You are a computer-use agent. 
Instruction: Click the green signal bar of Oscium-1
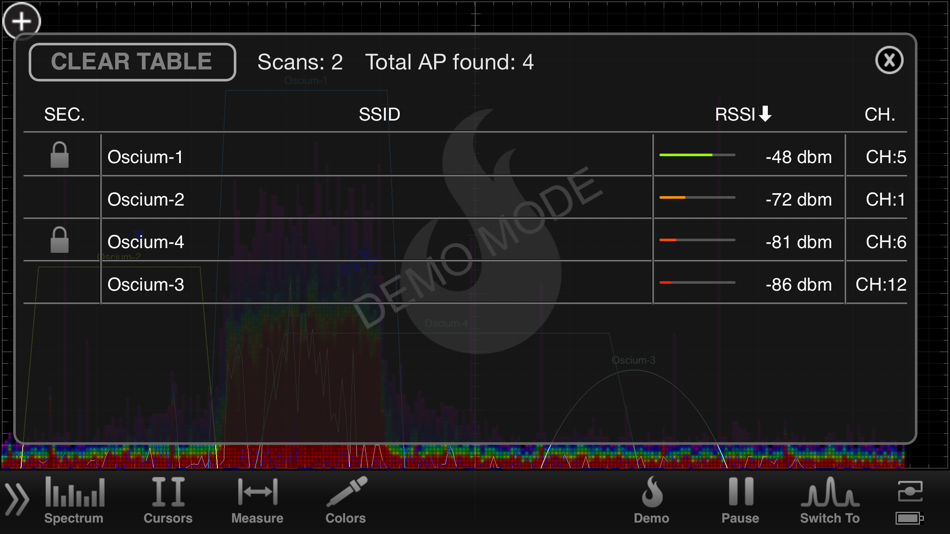[697, 155]
